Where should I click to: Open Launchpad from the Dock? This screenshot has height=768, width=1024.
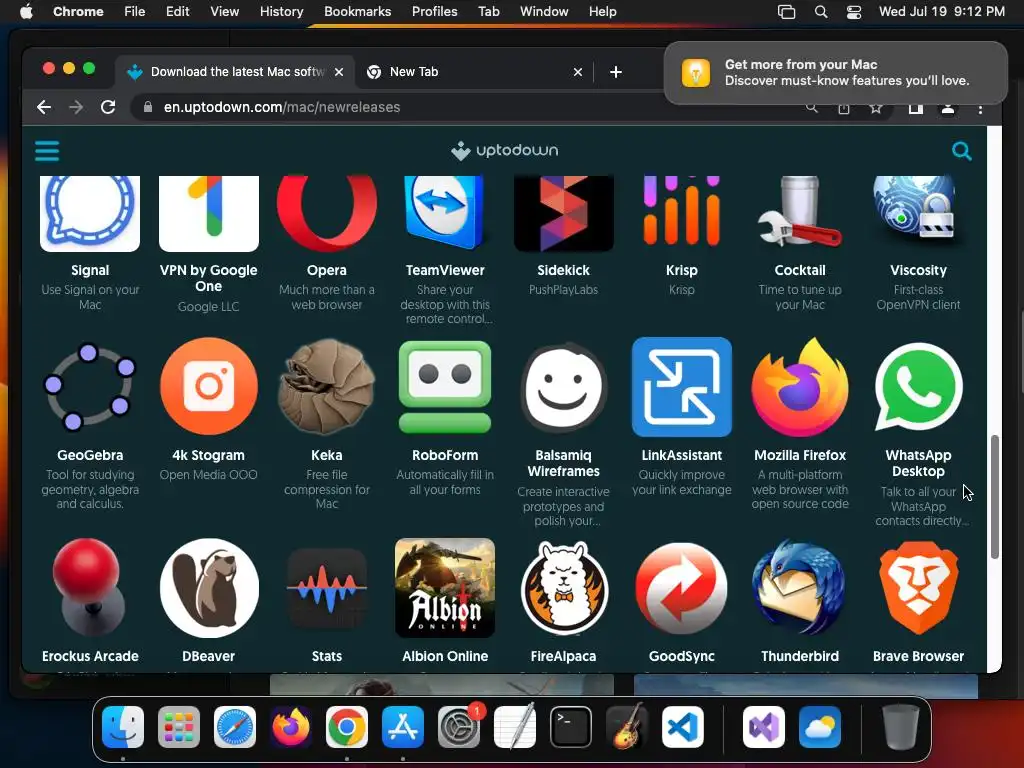click(x=178, y=727)
